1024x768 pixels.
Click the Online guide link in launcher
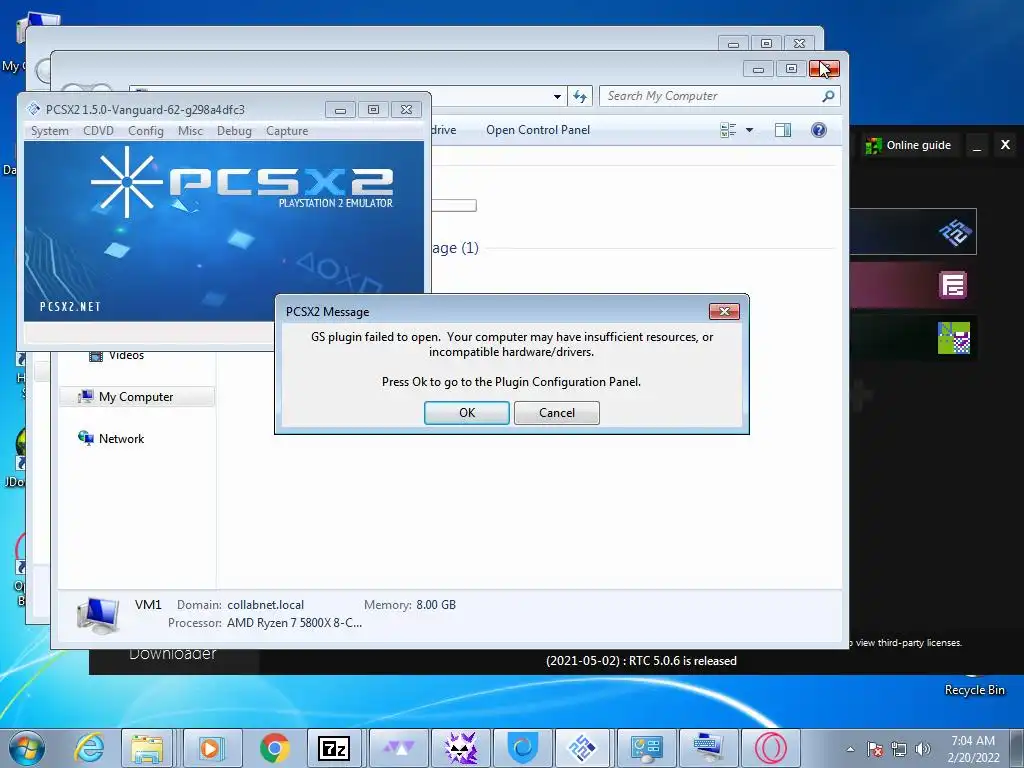click(x=918, y=146)
